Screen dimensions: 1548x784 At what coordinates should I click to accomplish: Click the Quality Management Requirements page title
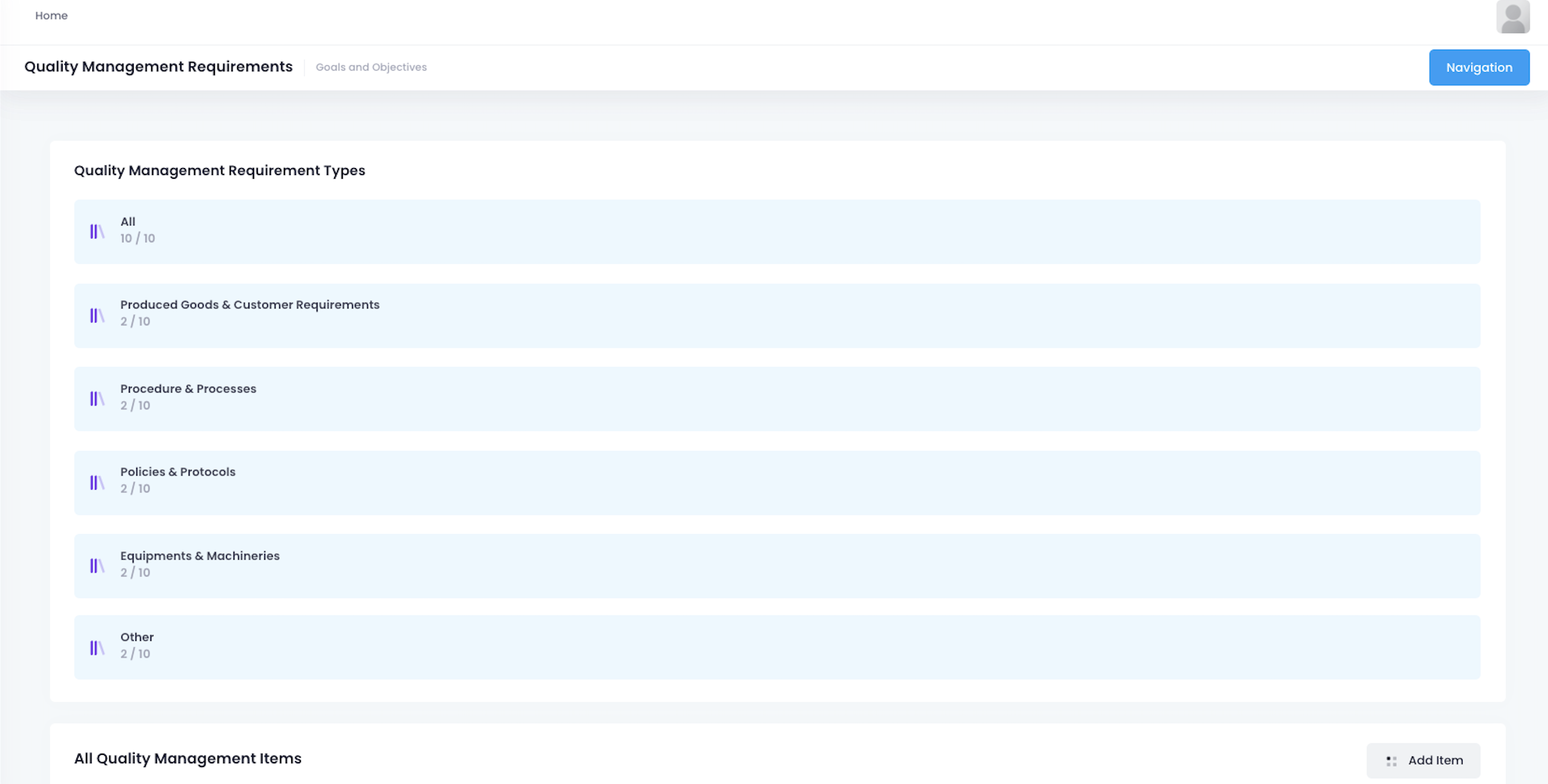[158, 67]
